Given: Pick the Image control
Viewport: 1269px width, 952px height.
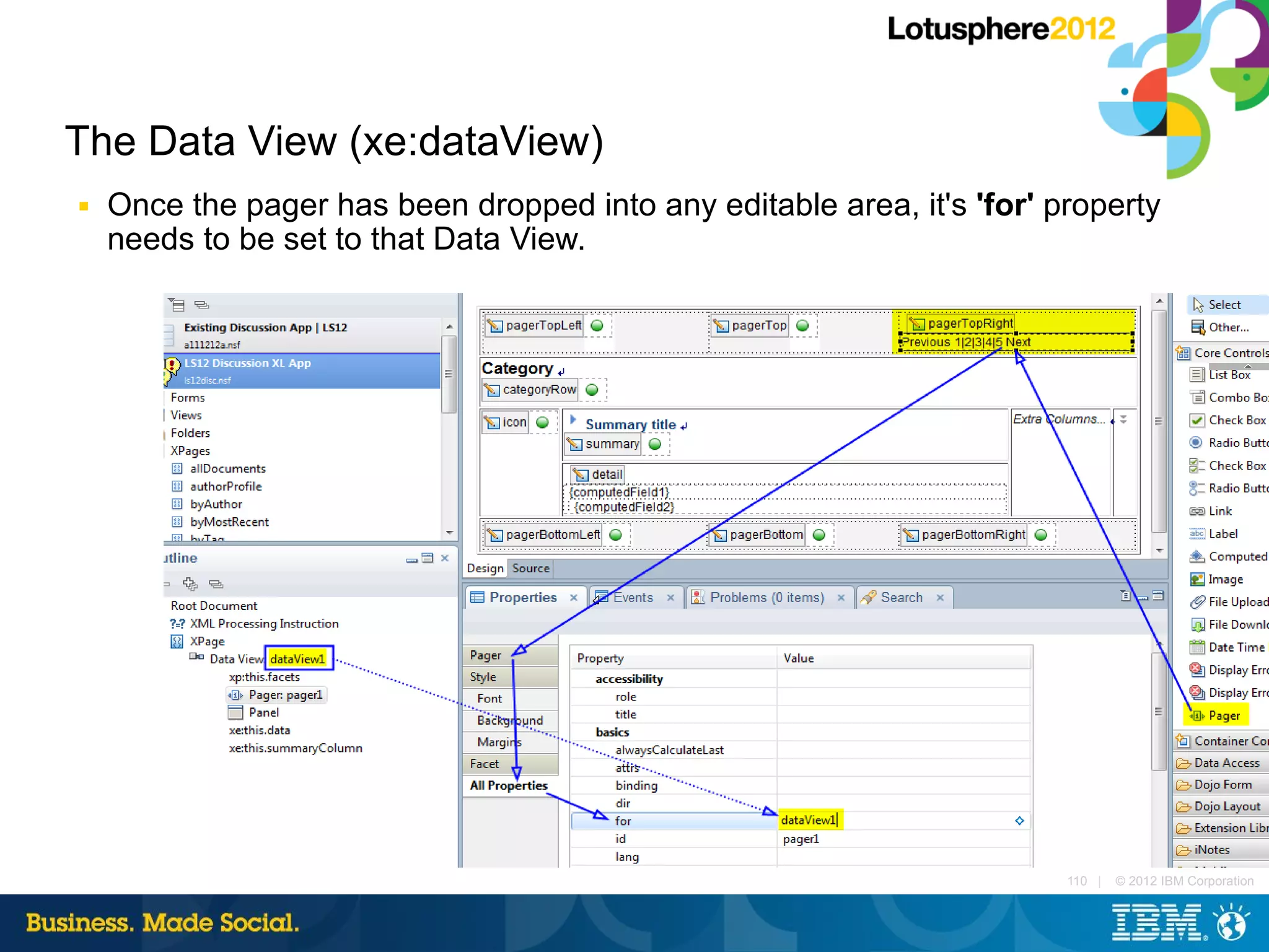Looking at the screenshot, I should [x=1216, y=579].
